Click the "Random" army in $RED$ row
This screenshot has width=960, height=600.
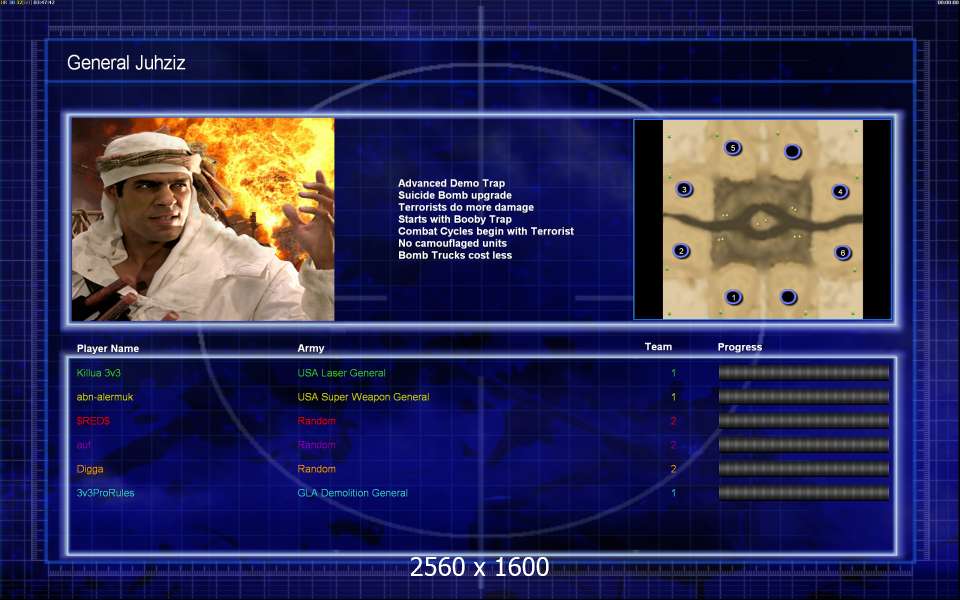(317, 421)
